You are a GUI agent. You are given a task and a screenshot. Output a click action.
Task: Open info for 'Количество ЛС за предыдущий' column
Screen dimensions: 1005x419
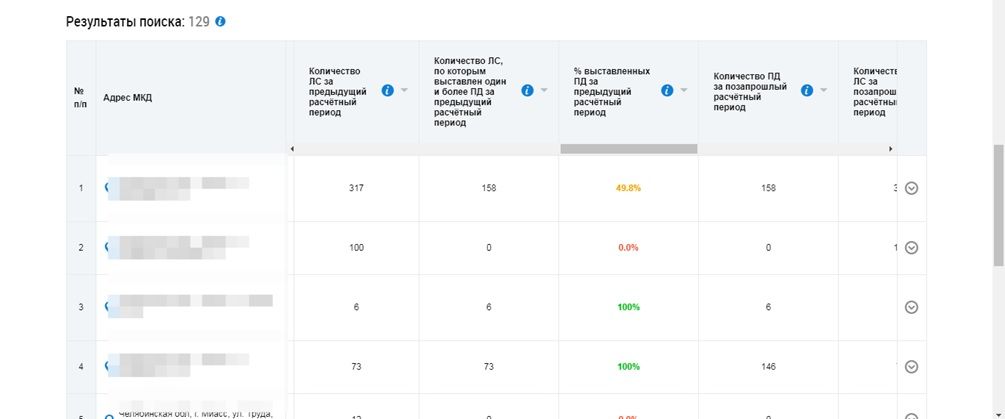point(388,90)
